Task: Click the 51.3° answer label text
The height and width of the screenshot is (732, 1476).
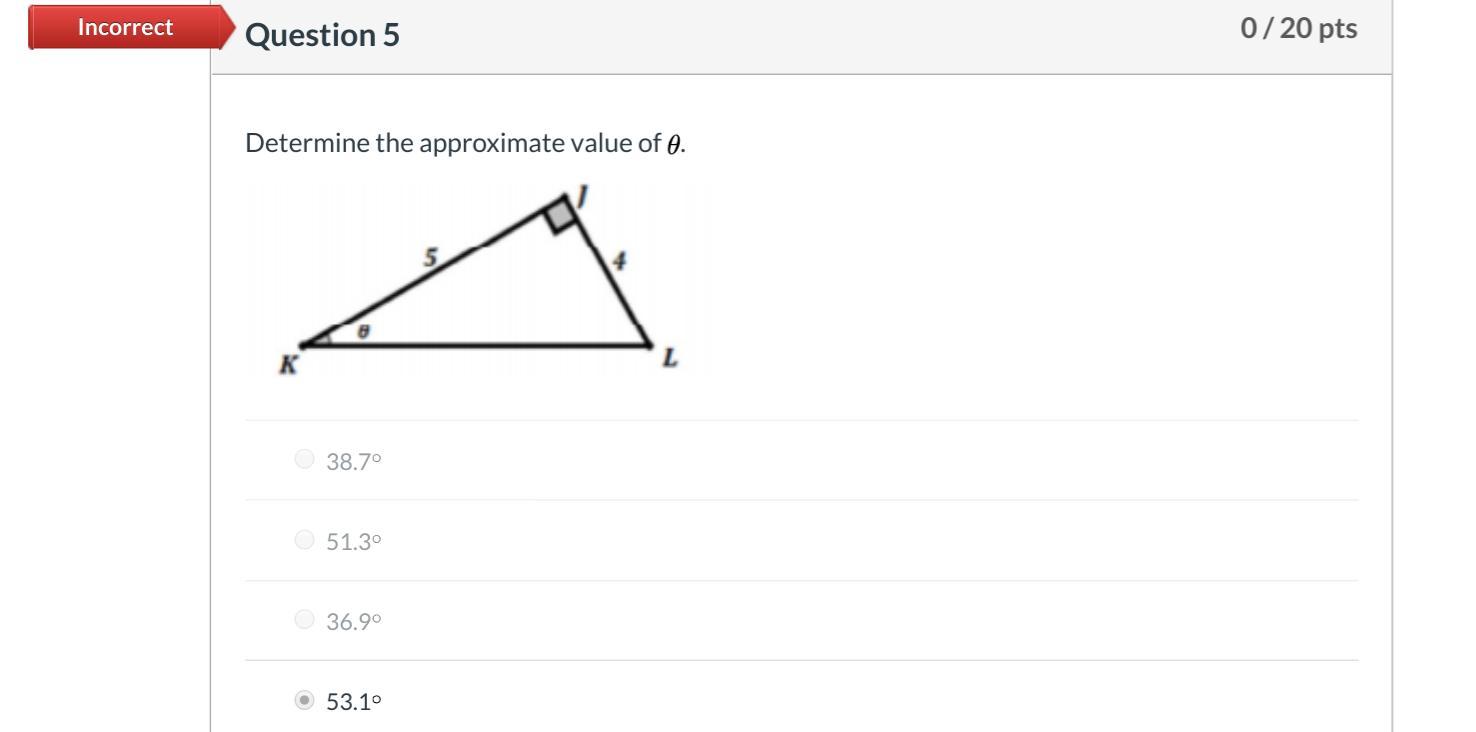Action: coord(354,541)
